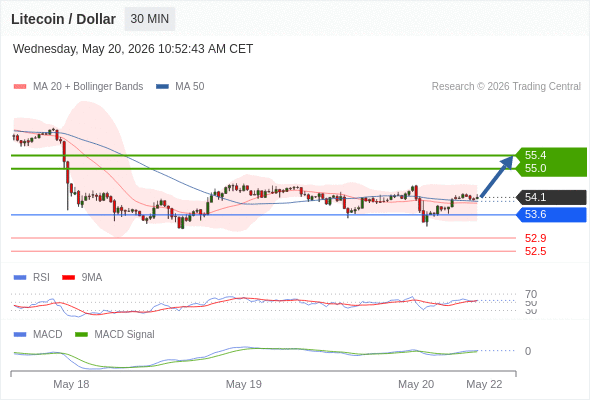590x400 pixels.
Task: Click the 52.9 red support label
Action: coord(535,238)
